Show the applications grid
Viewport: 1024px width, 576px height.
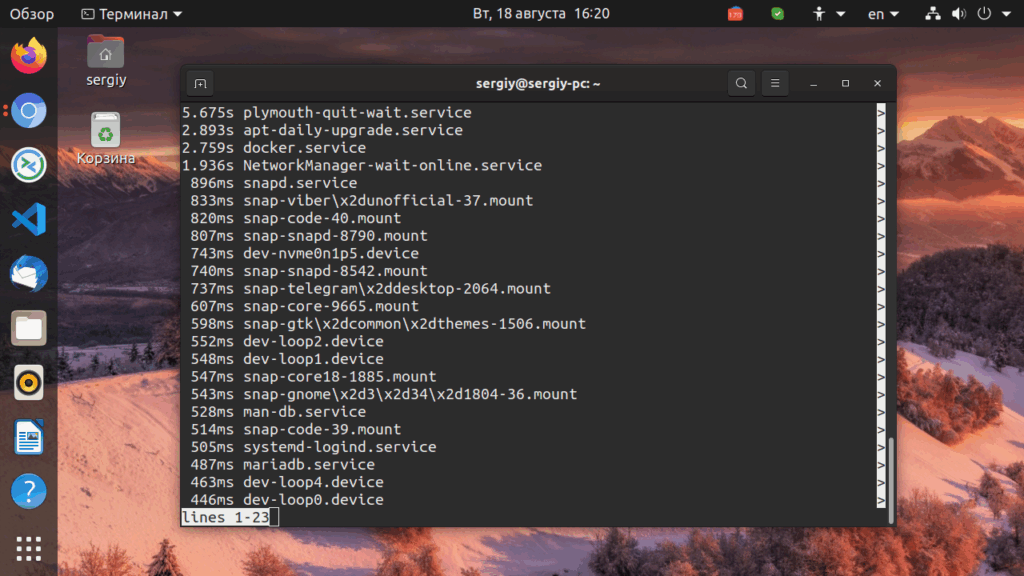pyautogui.click(x=29, y=549)
